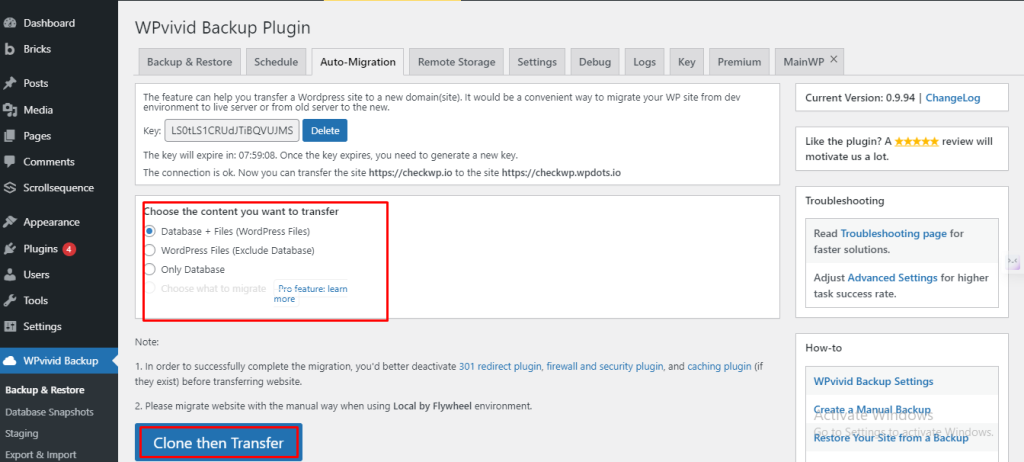Open the Auto-Migration tab
Viewport: 1024px width, 462px height.
358,62
